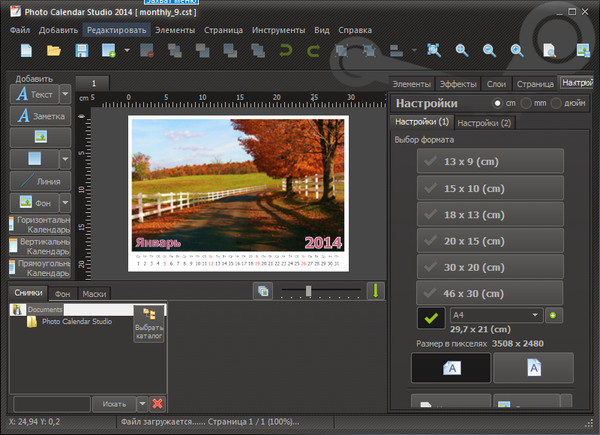The width and height of the screenshot is (600, 435).
Task: Open the Инструменты menu
Action: pyautogui.click(x=279, y=30)
